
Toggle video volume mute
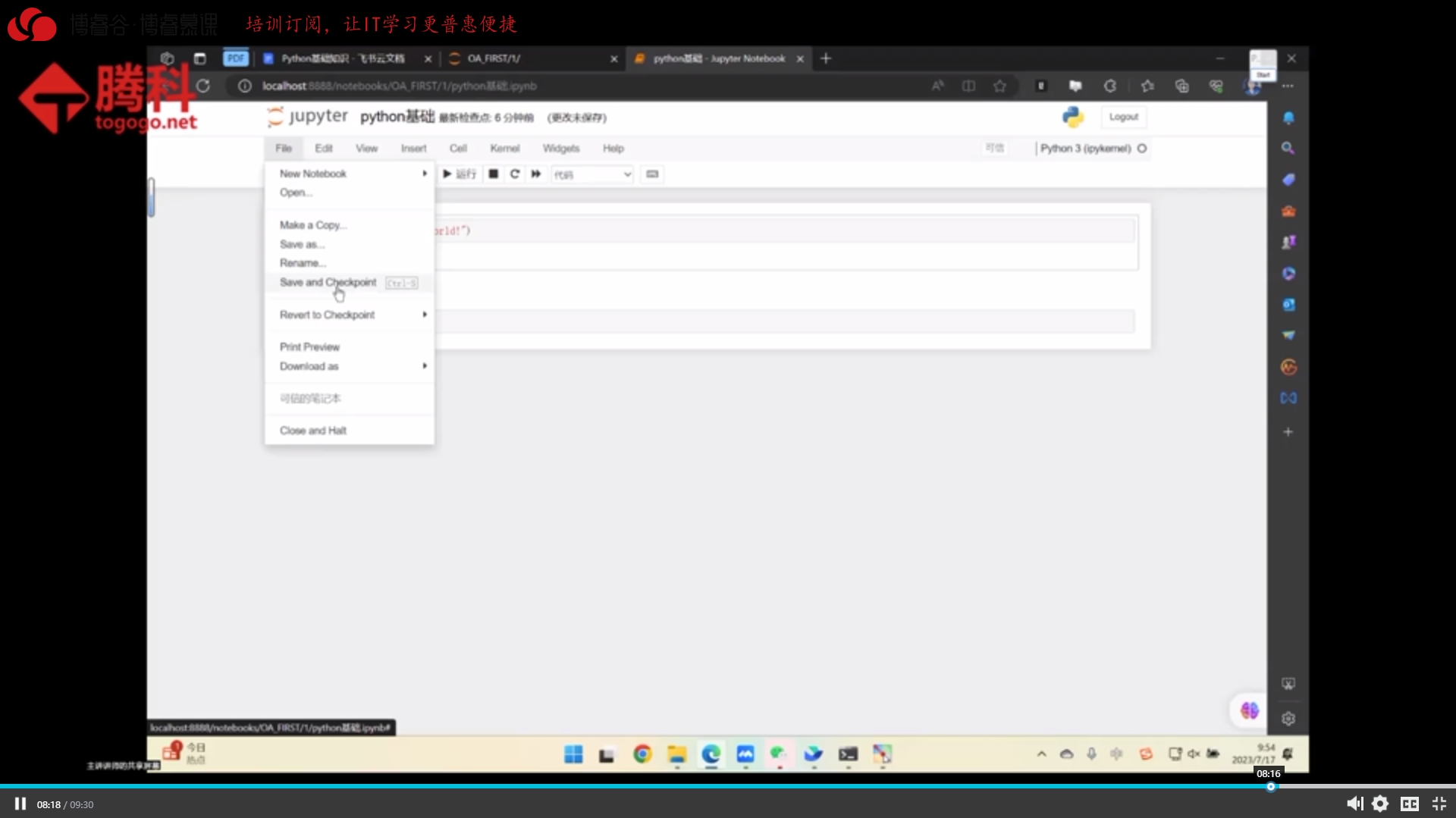click(x=1354, y=804)
